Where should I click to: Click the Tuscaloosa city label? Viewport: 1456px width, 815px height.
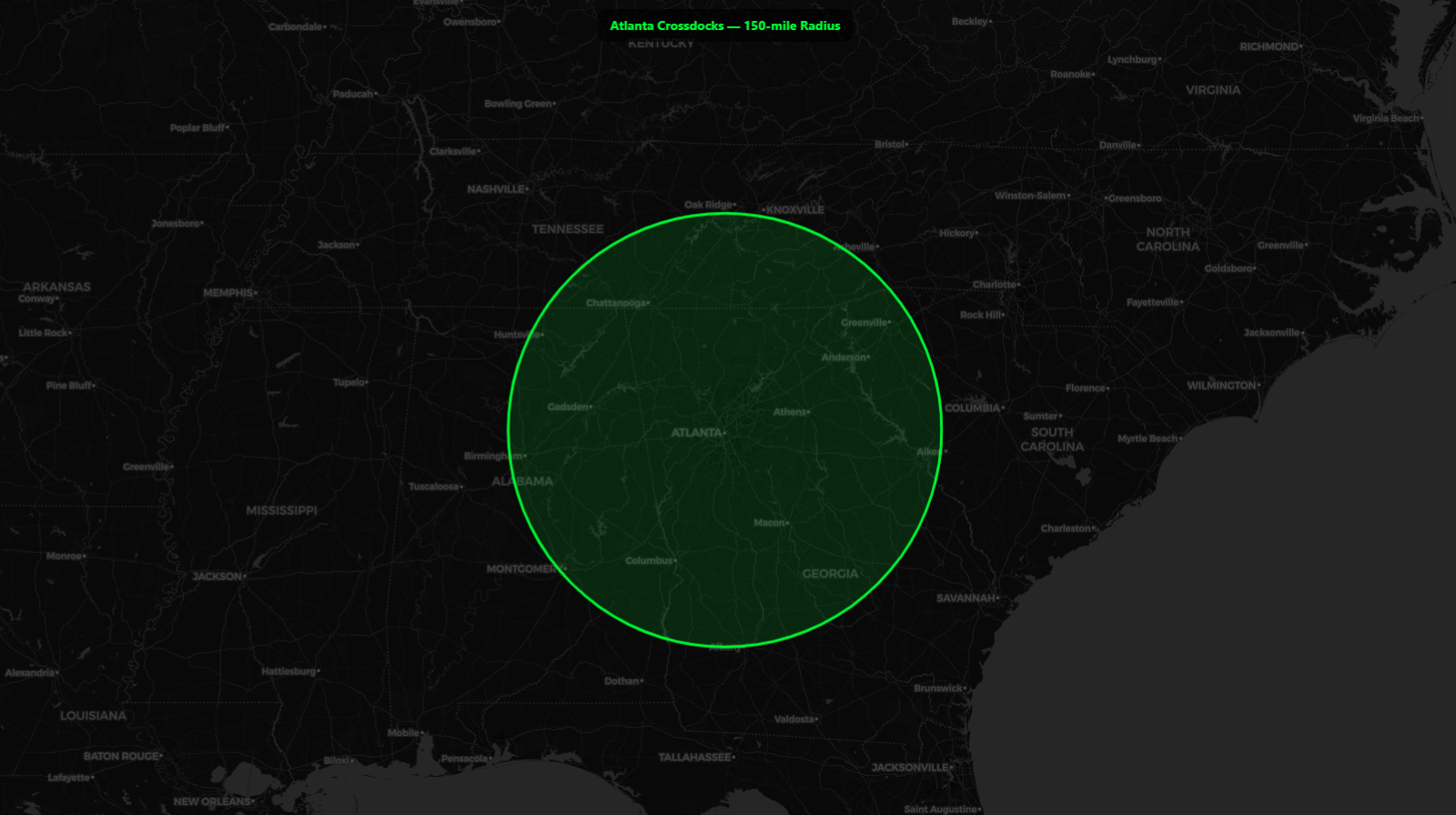pyautogui.click(x=434, y=487)
